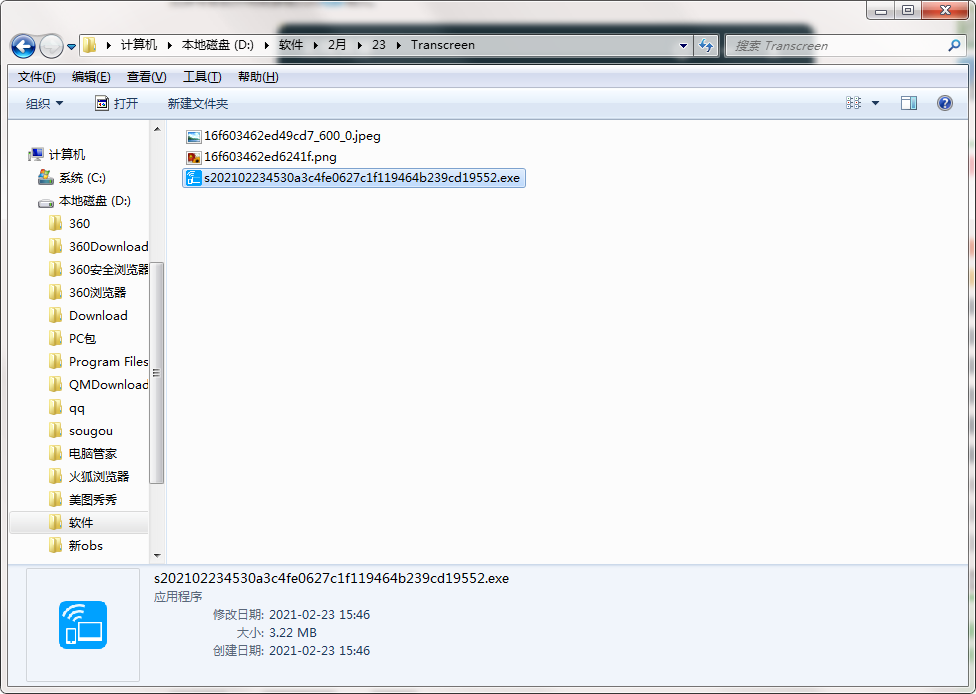This screenshot has height=694, width=976.
Task: Open Help with the question mark icon
Action: [x=944, y=103]
